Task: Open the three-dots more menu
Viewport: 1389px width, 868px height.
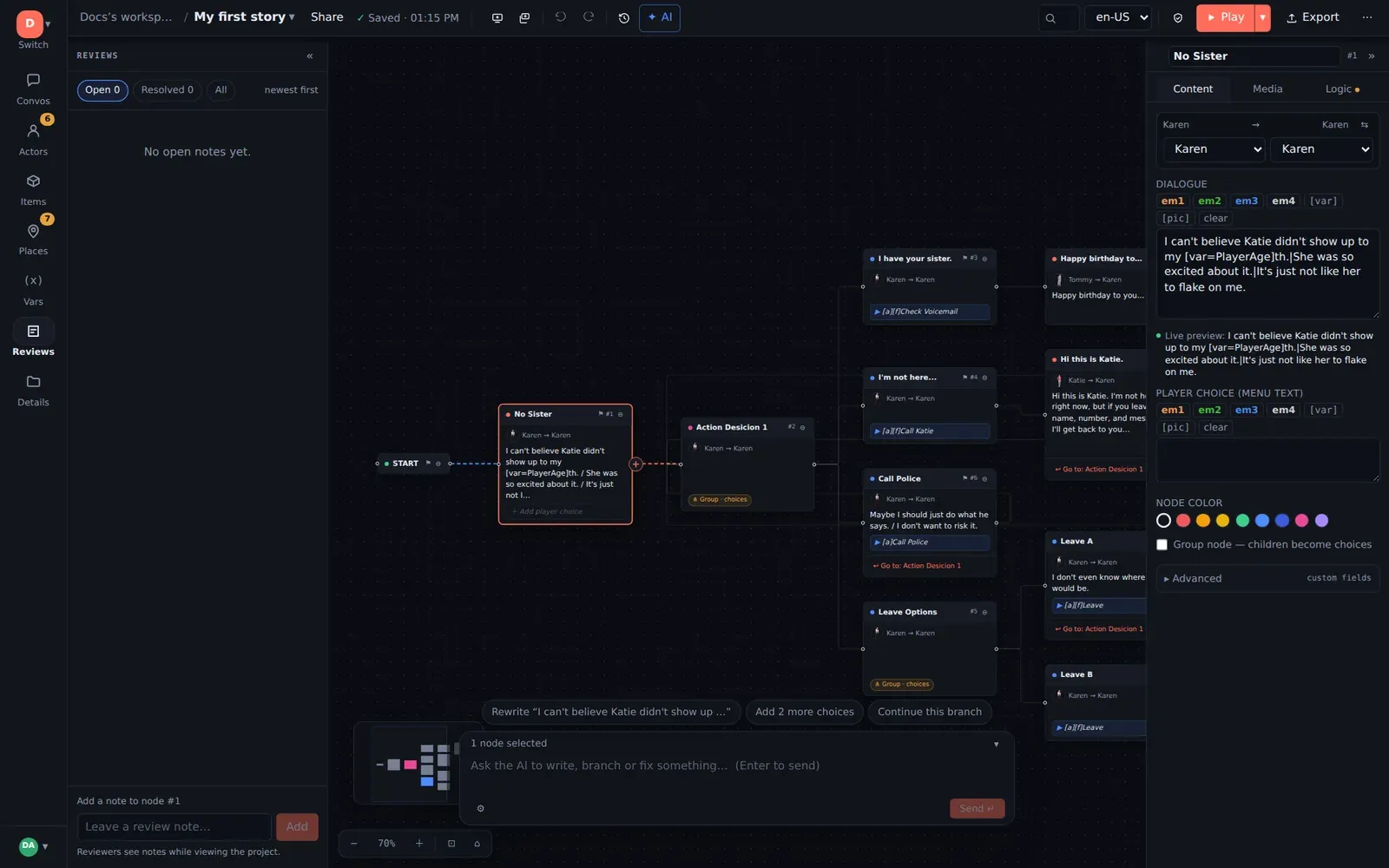Action: (x=1367, y=17)
